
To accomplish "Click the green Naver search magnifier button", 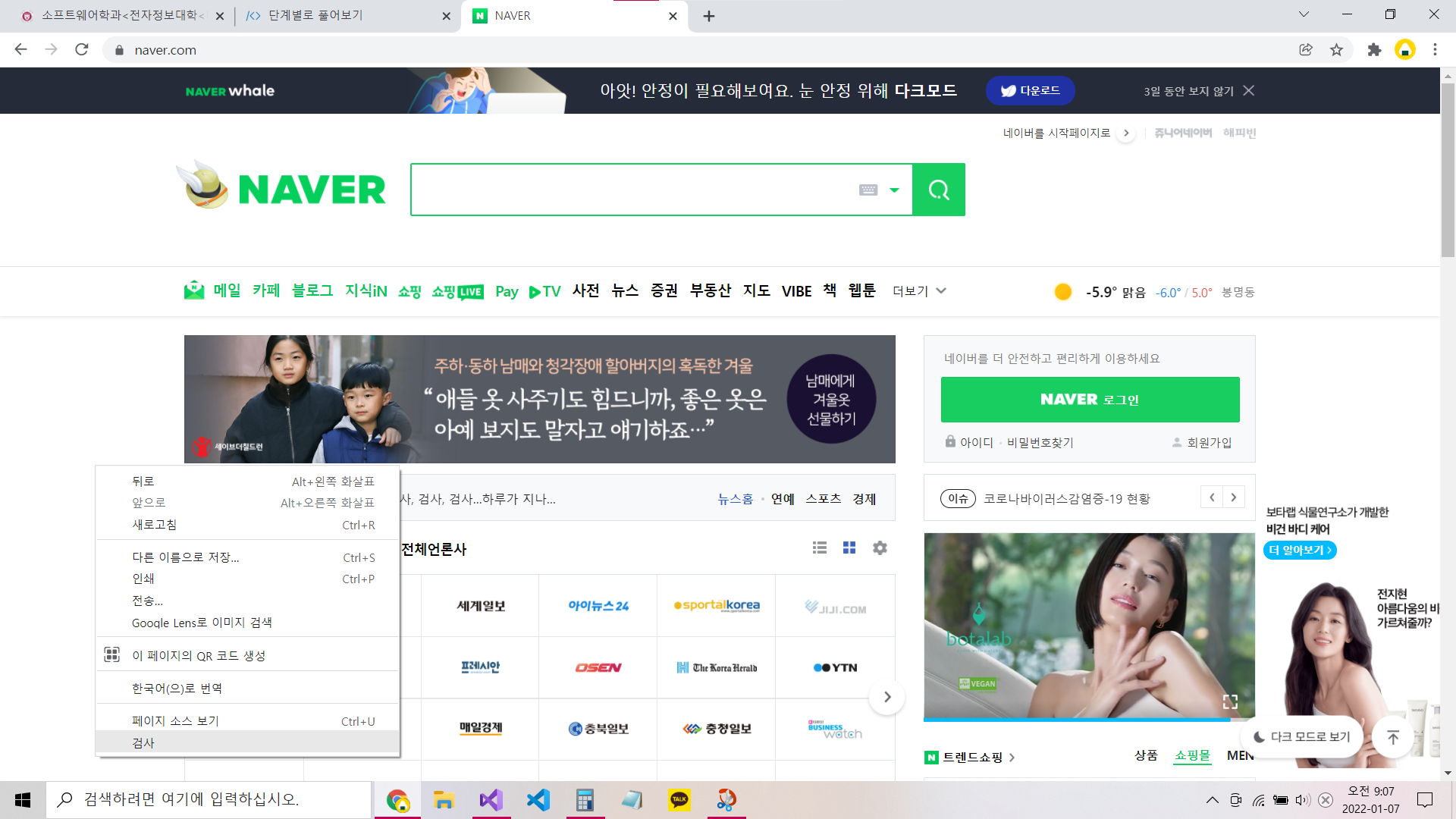I will (x=938, y=190).
